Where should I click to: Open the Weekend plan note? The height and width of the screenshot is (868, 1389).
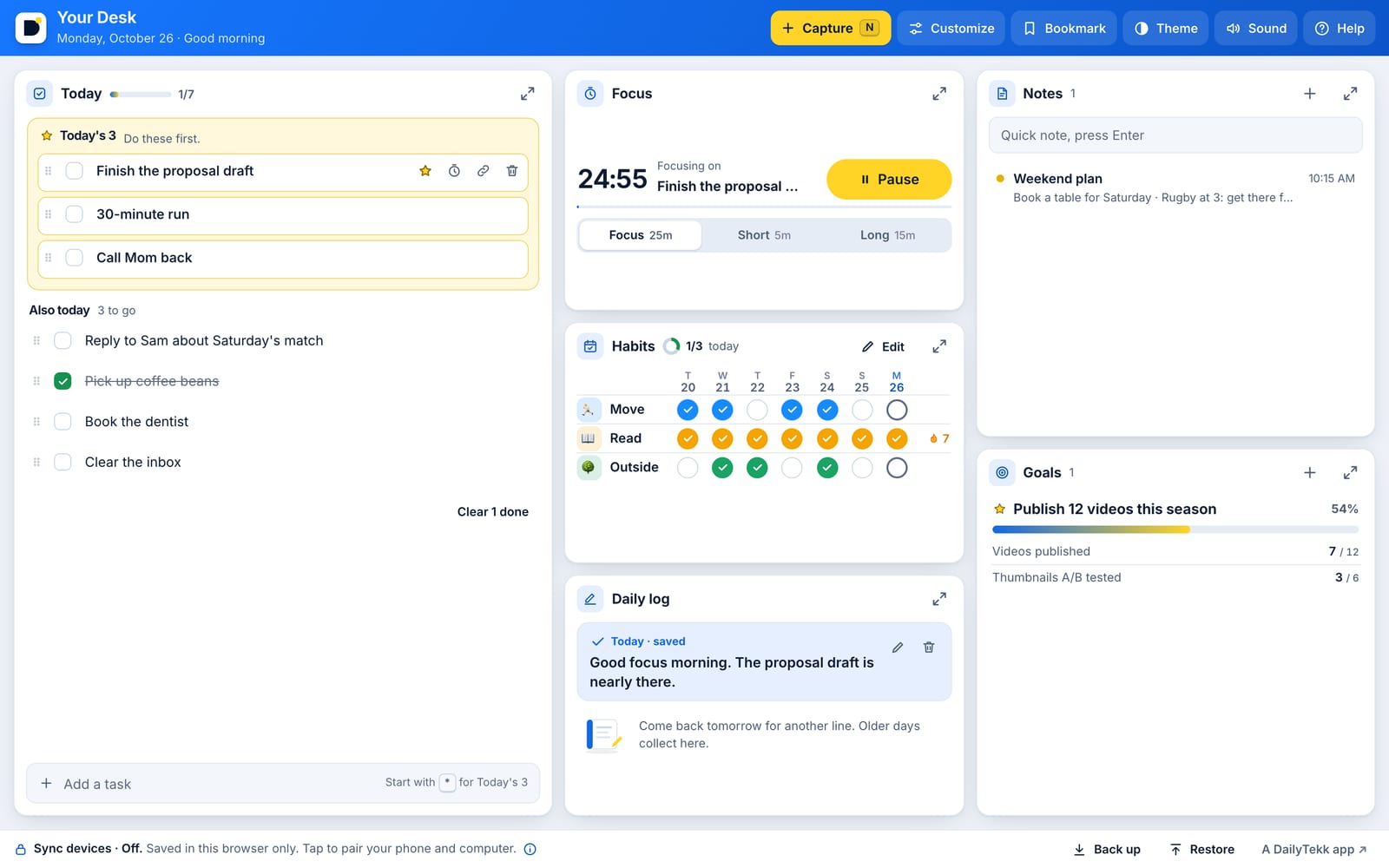(1175, 187)
